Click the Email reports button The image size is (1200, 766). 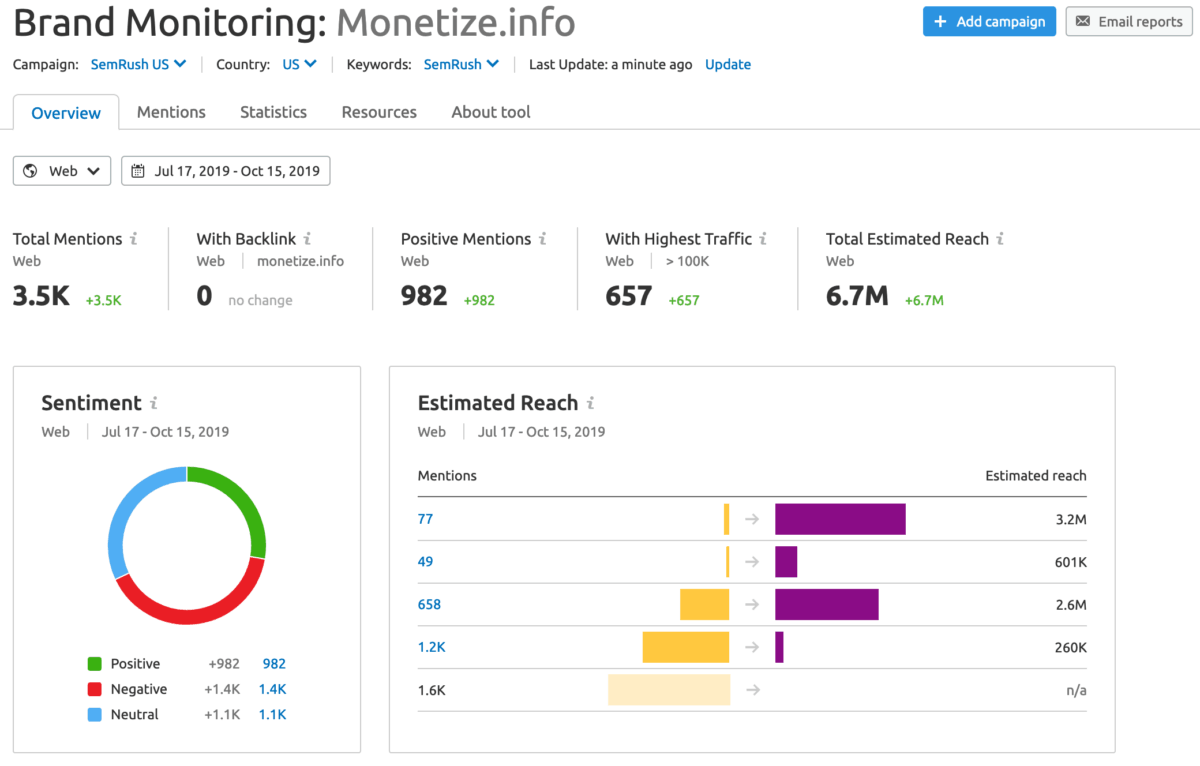coord(1129,21)
